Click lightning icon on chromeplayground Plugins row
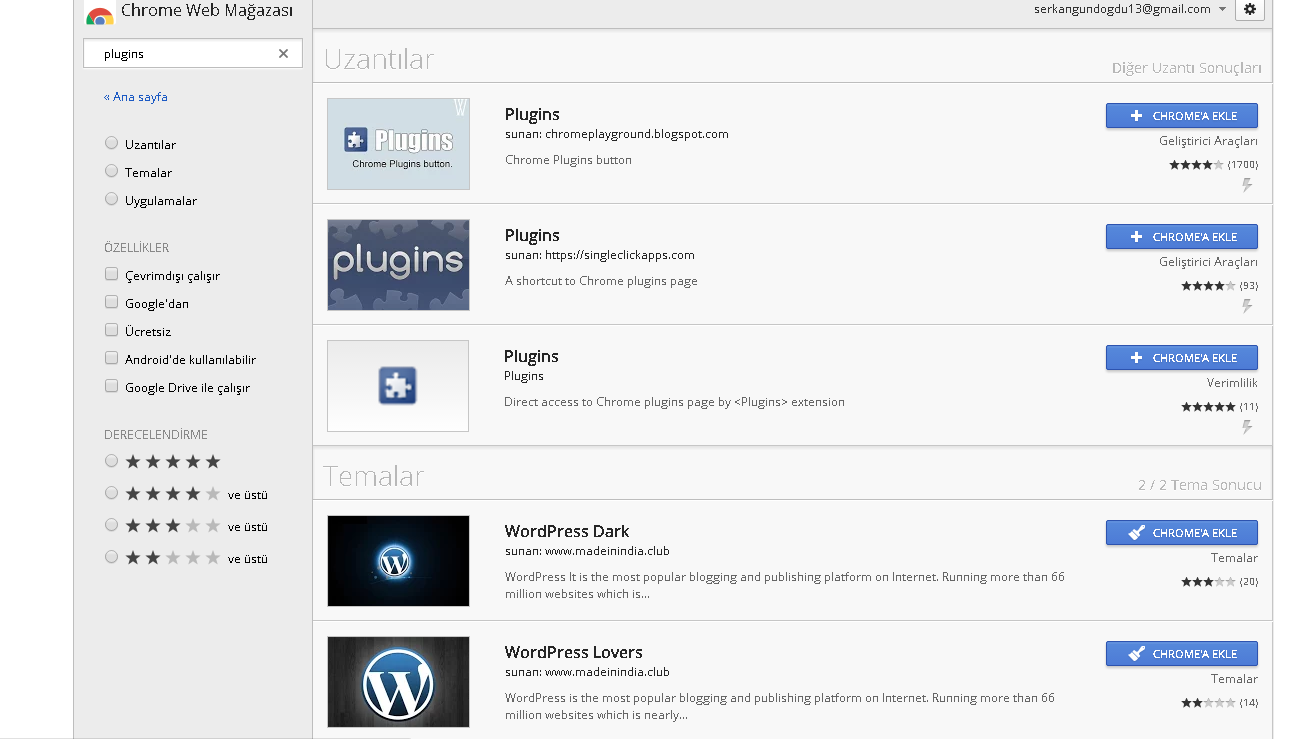The height and width of the screenshot is (739, 1313). click(x=1247, y=185)
